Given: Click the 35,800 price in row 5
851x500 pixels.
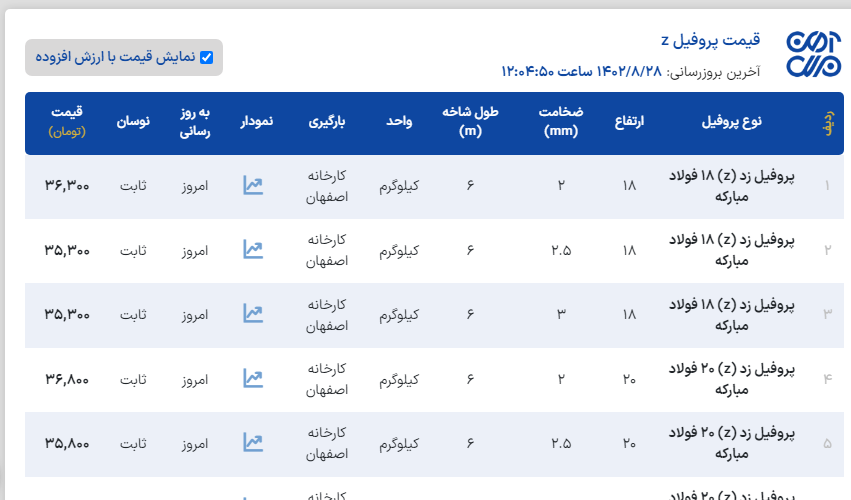Looking at the screenshot, I should pos(67,442).
